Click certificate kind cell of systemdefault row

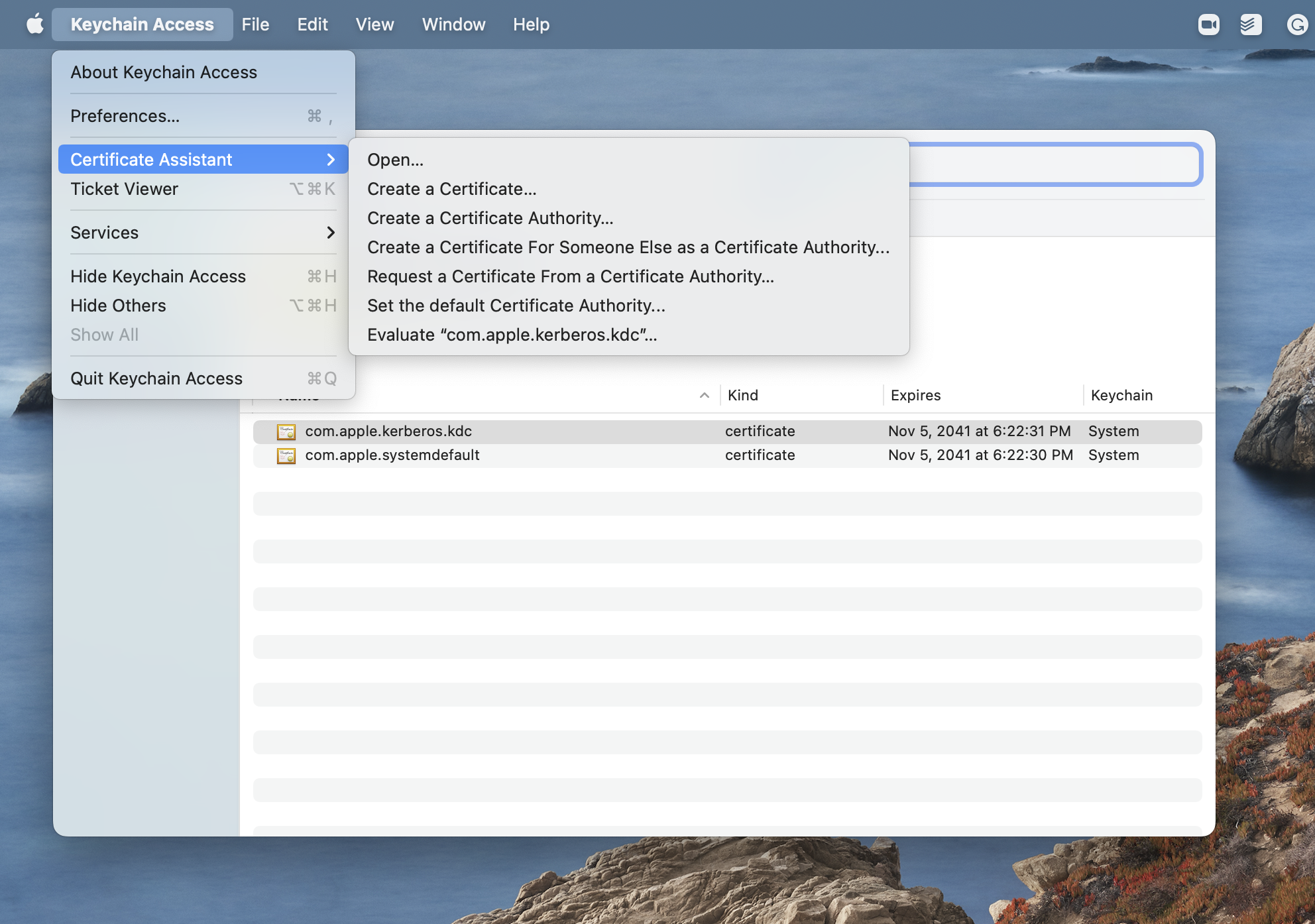[x=760, y=455]
